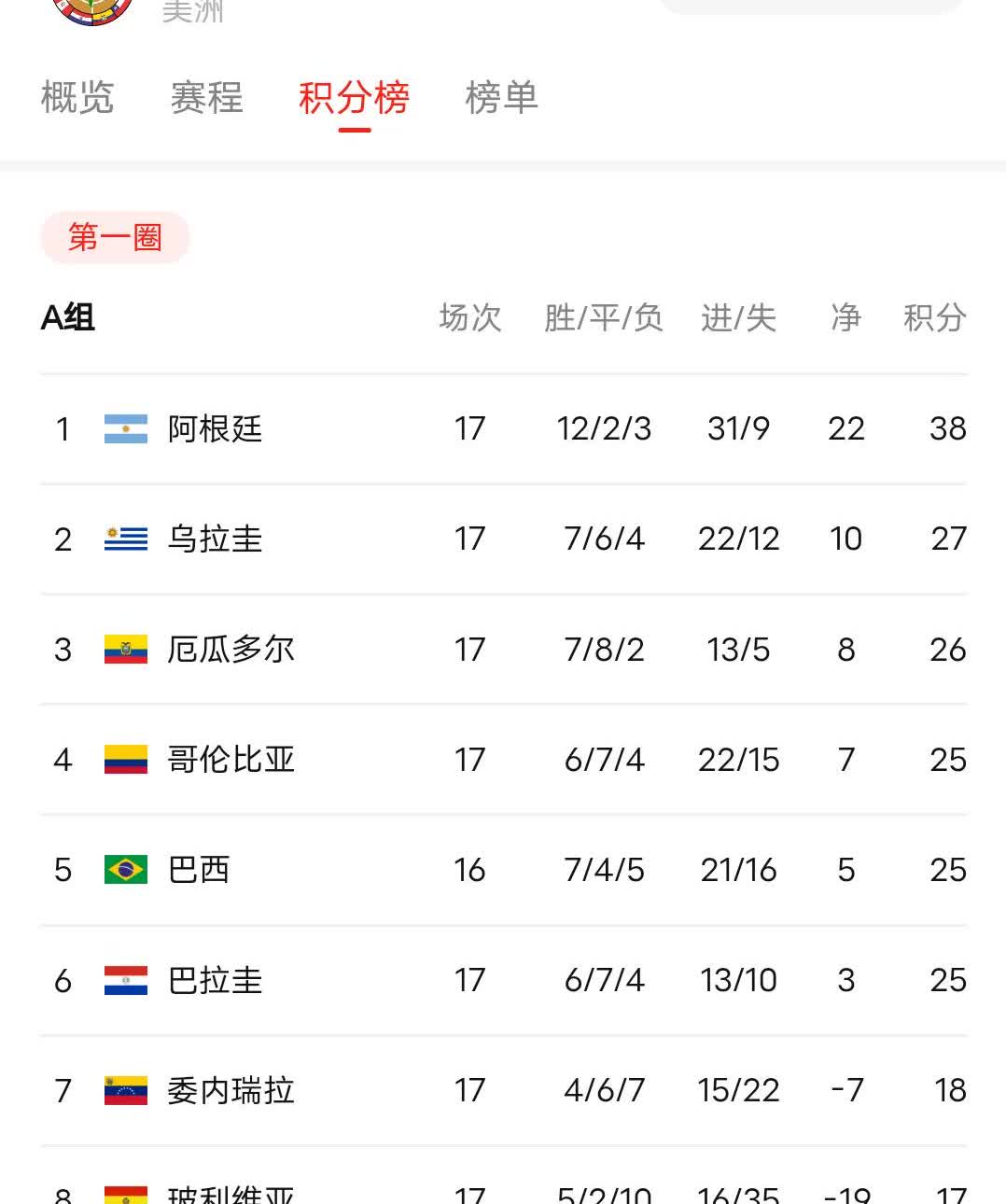This screenshot has width=1006, height=1204.
Task: Click the Uruguay flag icon
Action: click(126, 539)
